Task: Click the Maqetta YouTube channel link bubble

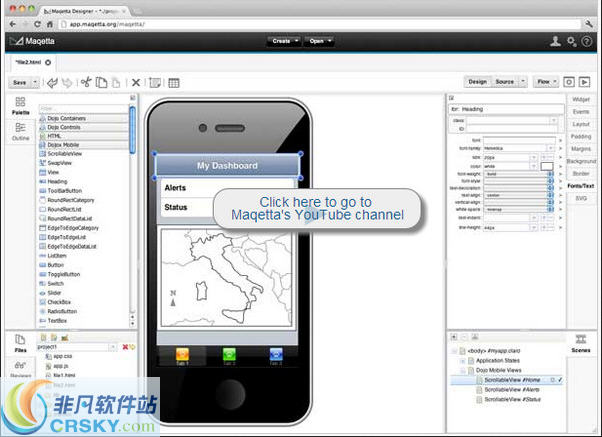Action: pyautogui.click(x=318, y=209)
